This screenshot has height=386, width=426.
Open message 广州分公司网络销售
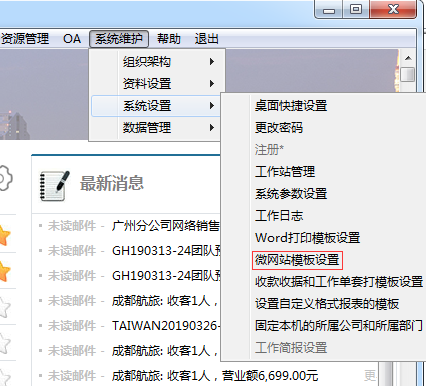pyautogui.click(x=166, y=226)
